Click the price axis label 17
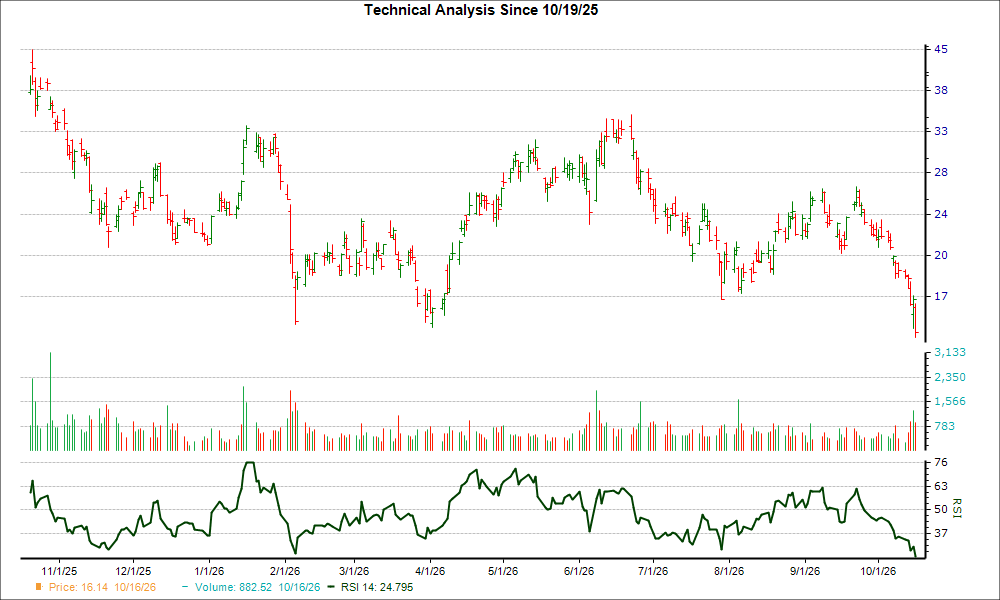The width and height of the screenshot is (1000, 600). click(941, 296)
